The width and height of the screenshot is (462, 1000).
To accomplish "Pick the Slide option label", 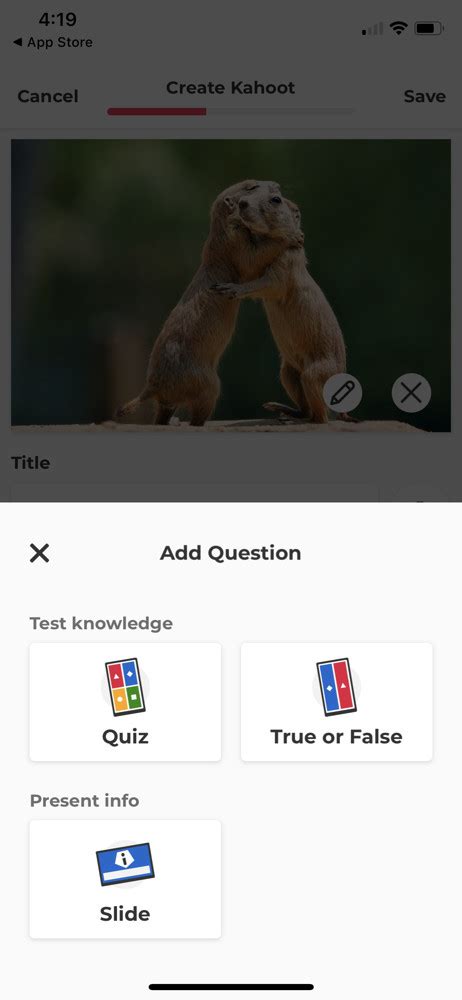I will coord(125,914).
